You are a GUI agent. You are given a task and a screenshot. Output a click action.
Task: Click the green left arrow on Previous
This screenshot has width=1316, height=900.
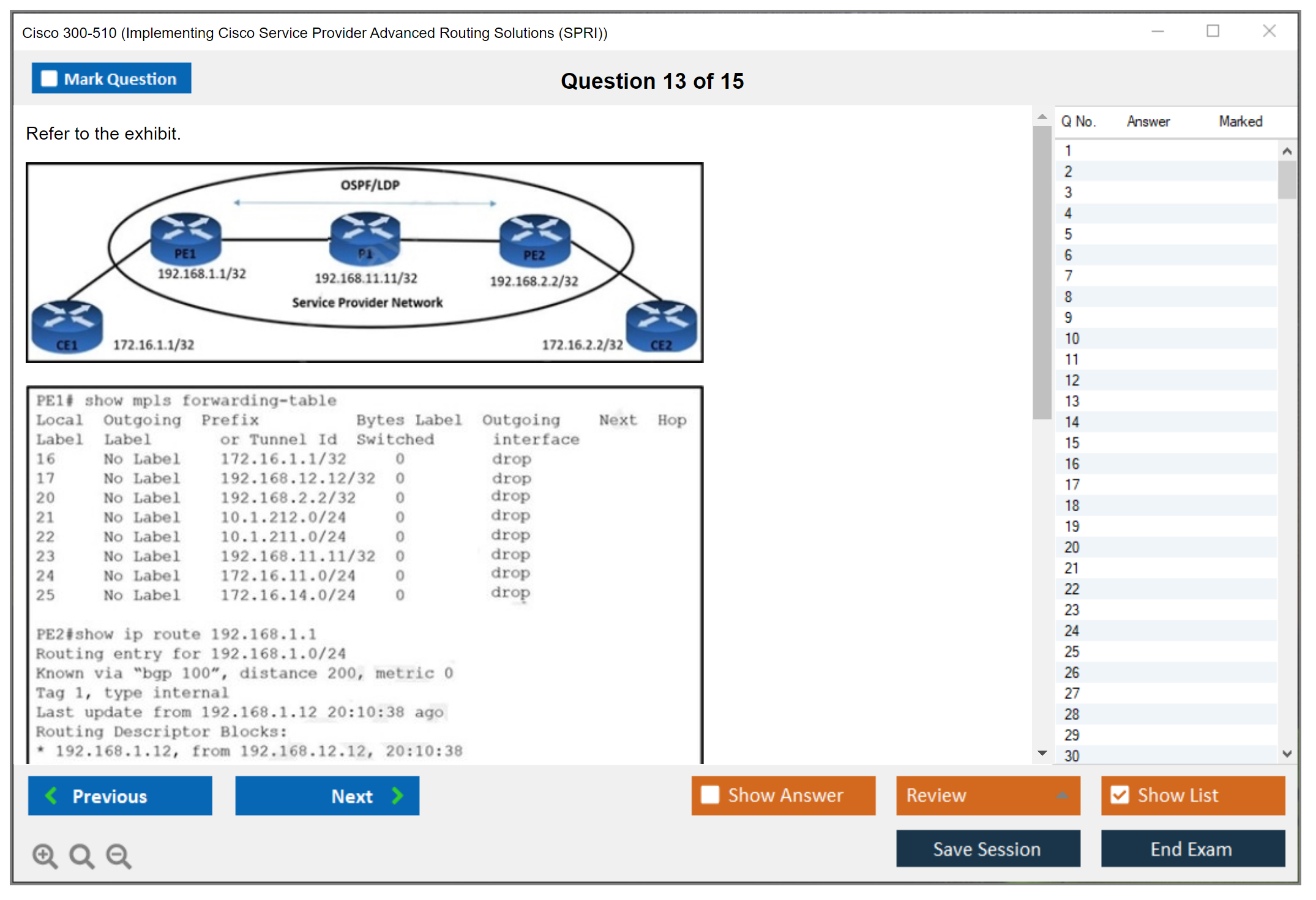51,795
